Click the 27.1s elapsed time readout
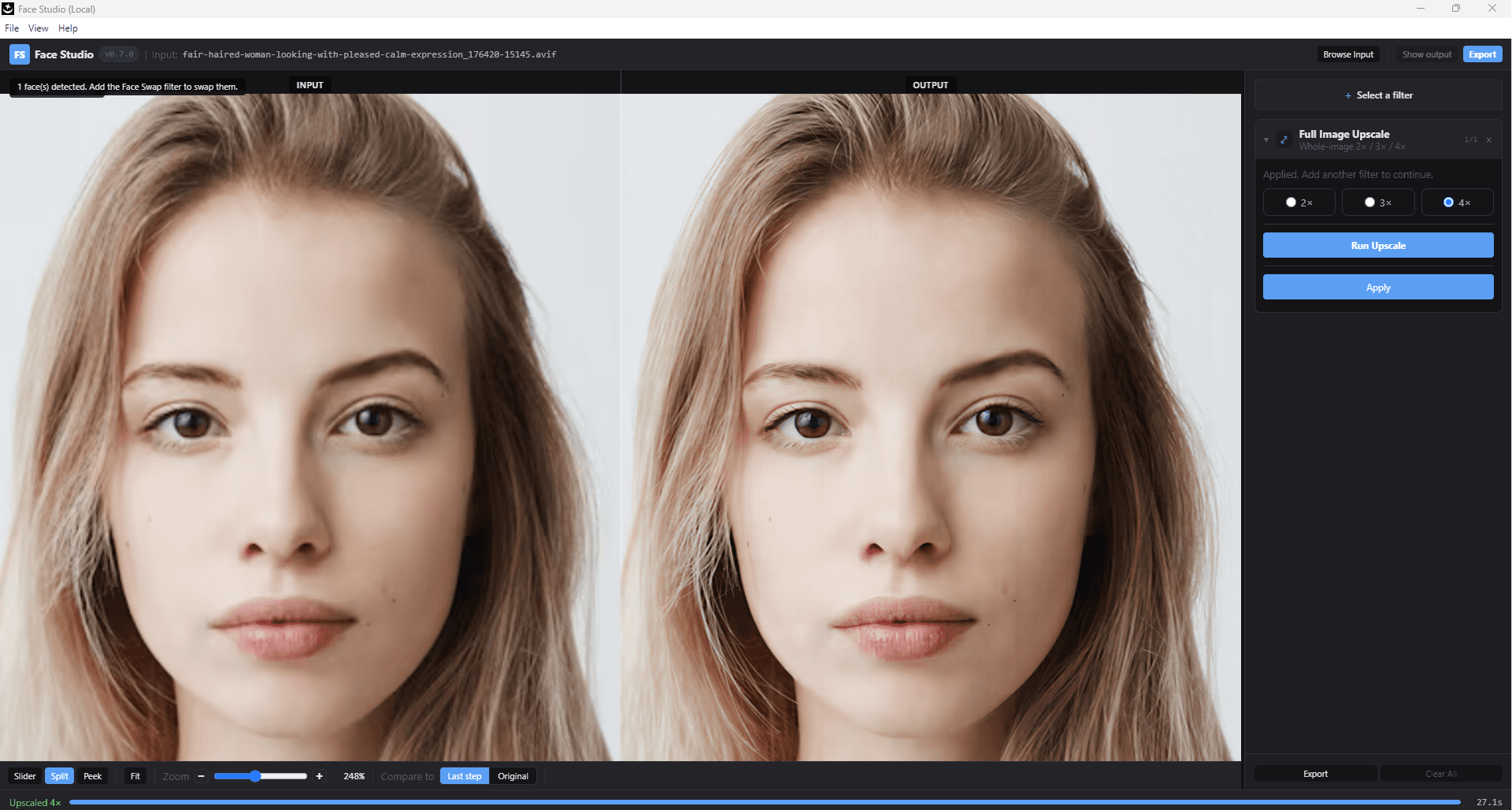The width and height of the screenshot is (1512, 810). [x=1489, y=802]
